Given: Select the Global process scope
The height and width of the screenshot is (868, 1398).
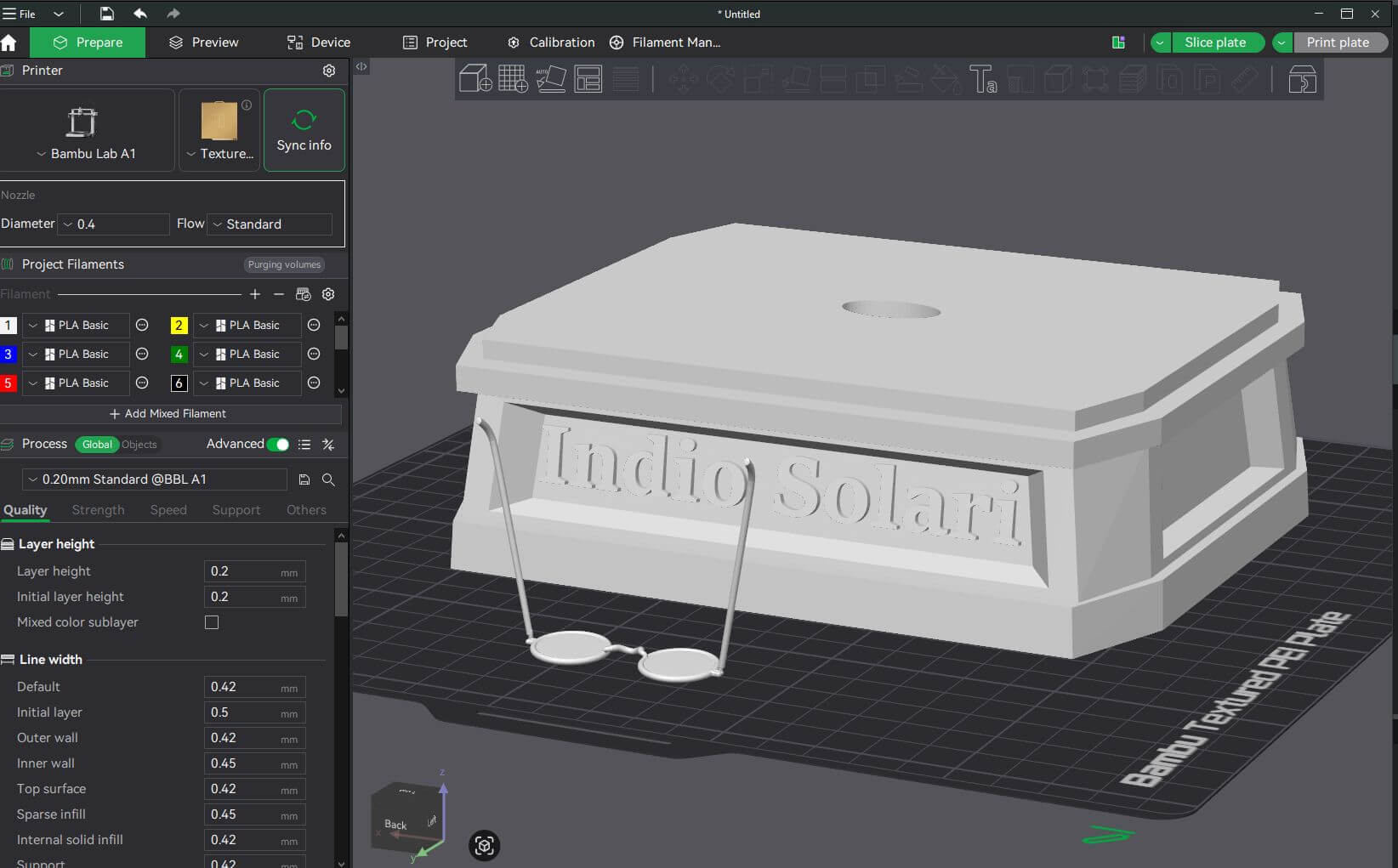Looking at the screenshot, I should click(97, 445).
